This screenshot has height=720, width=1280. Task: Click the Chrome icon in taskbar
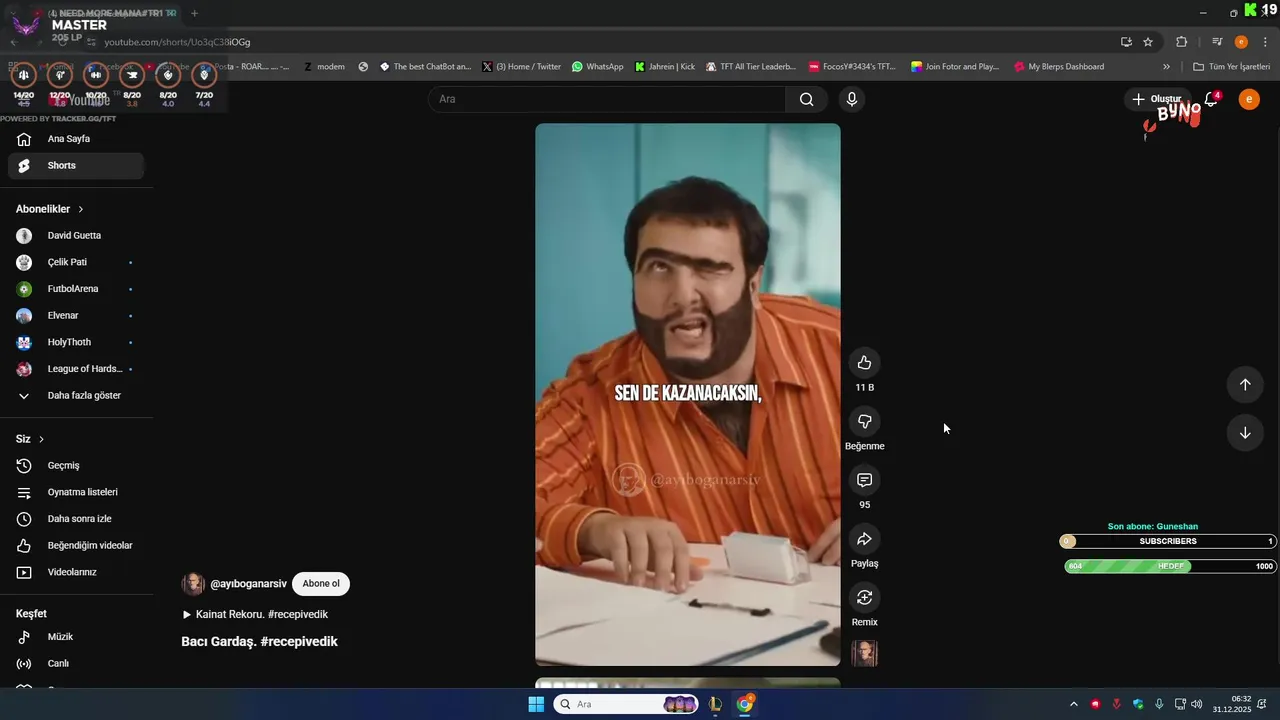tap(745, 704)
